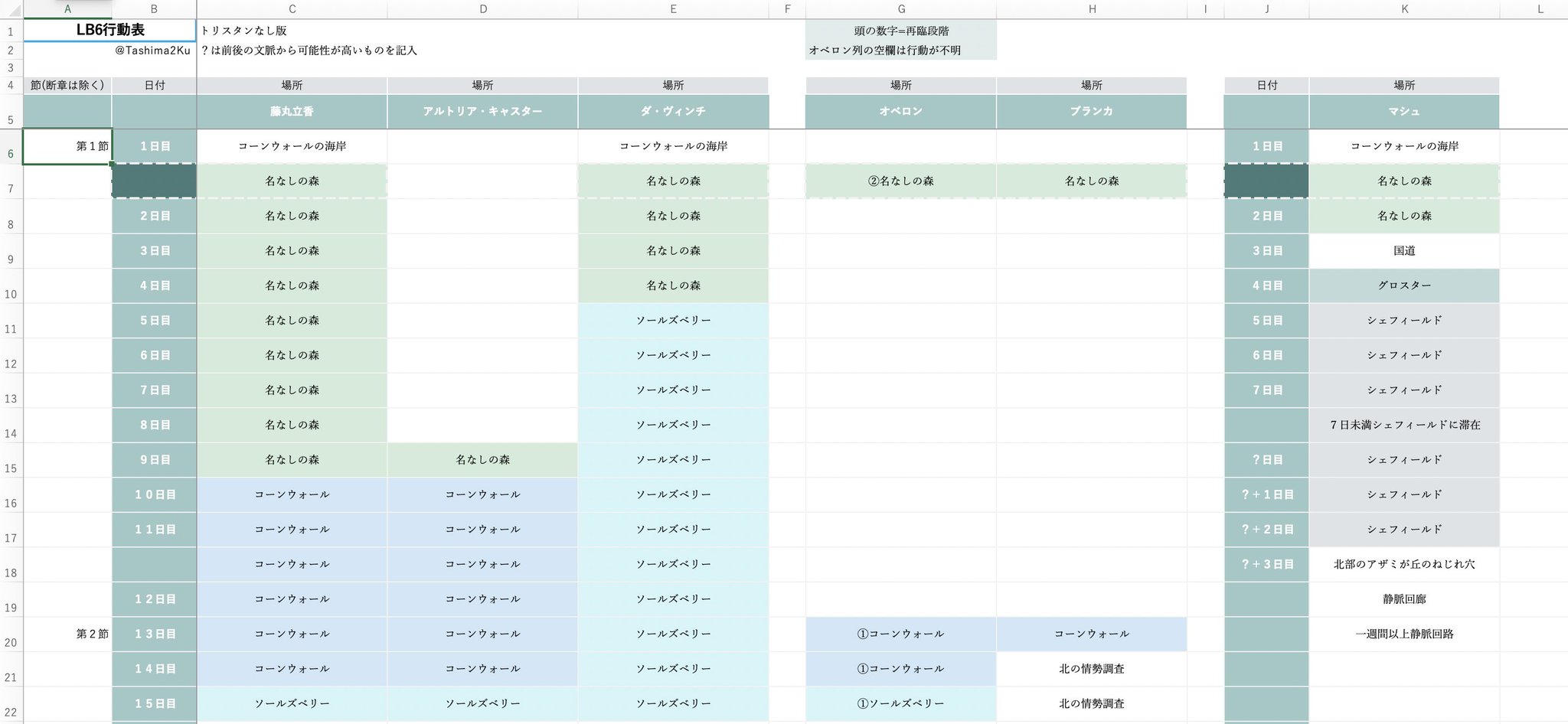This screenshot has height=724, width=1568.
Task: Click the 藤丸立香 column heading cell
Action: 292,112
